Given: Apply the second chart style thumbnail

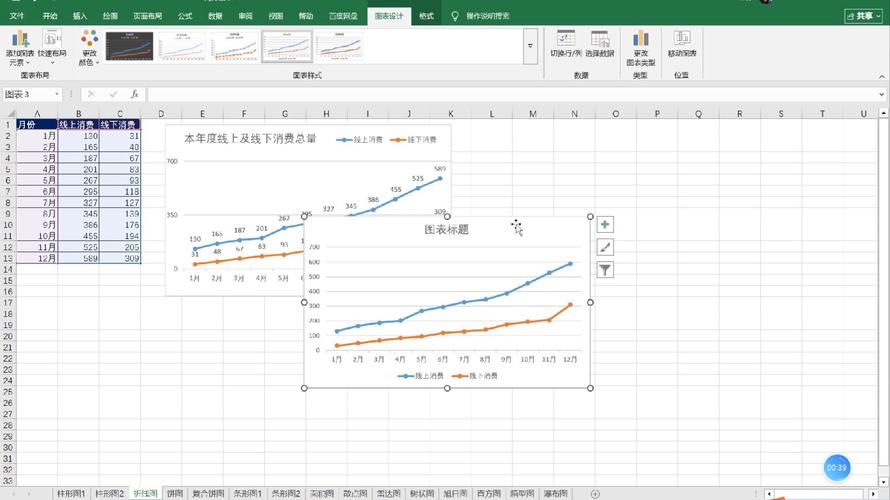Looking at the screenshot, I should pos(182,46).
